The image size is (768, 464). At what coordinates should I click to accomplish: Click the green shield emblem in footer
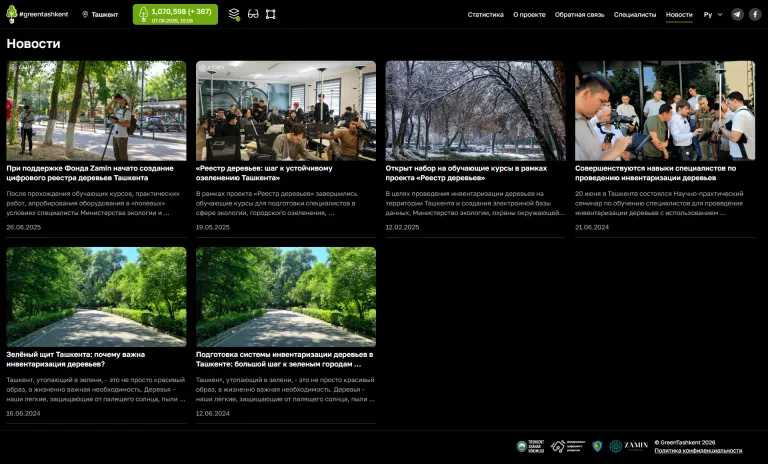(x=597, y=446)
